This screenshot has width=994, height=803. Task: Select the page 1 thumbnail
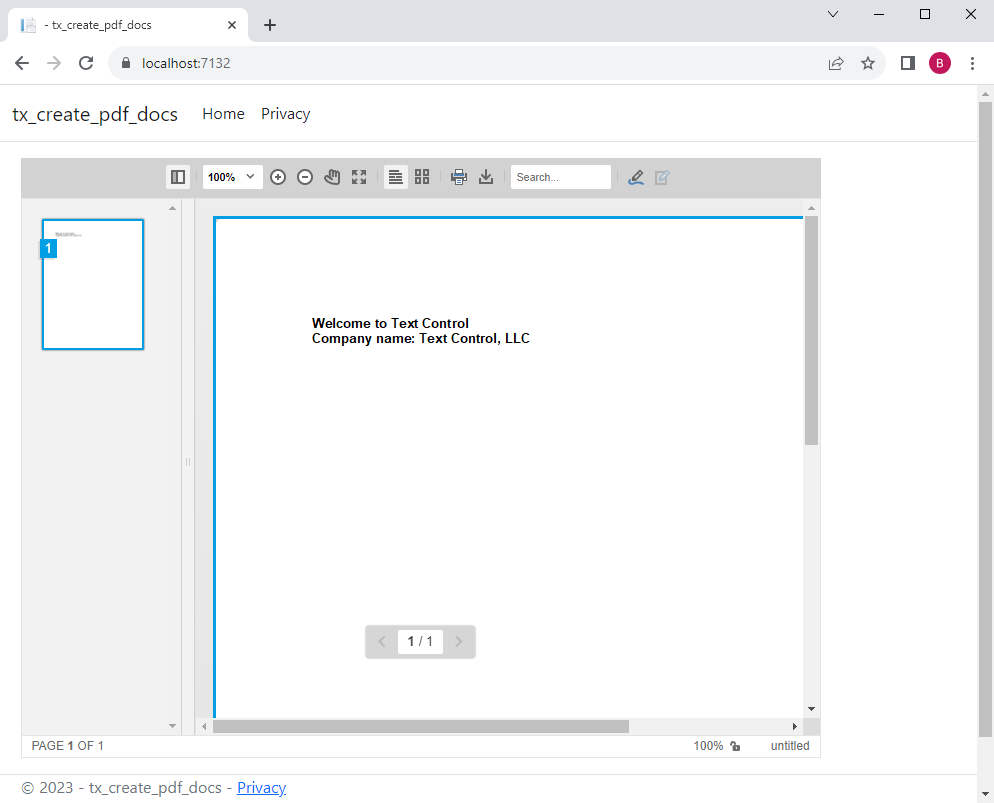tap(92, 284)
